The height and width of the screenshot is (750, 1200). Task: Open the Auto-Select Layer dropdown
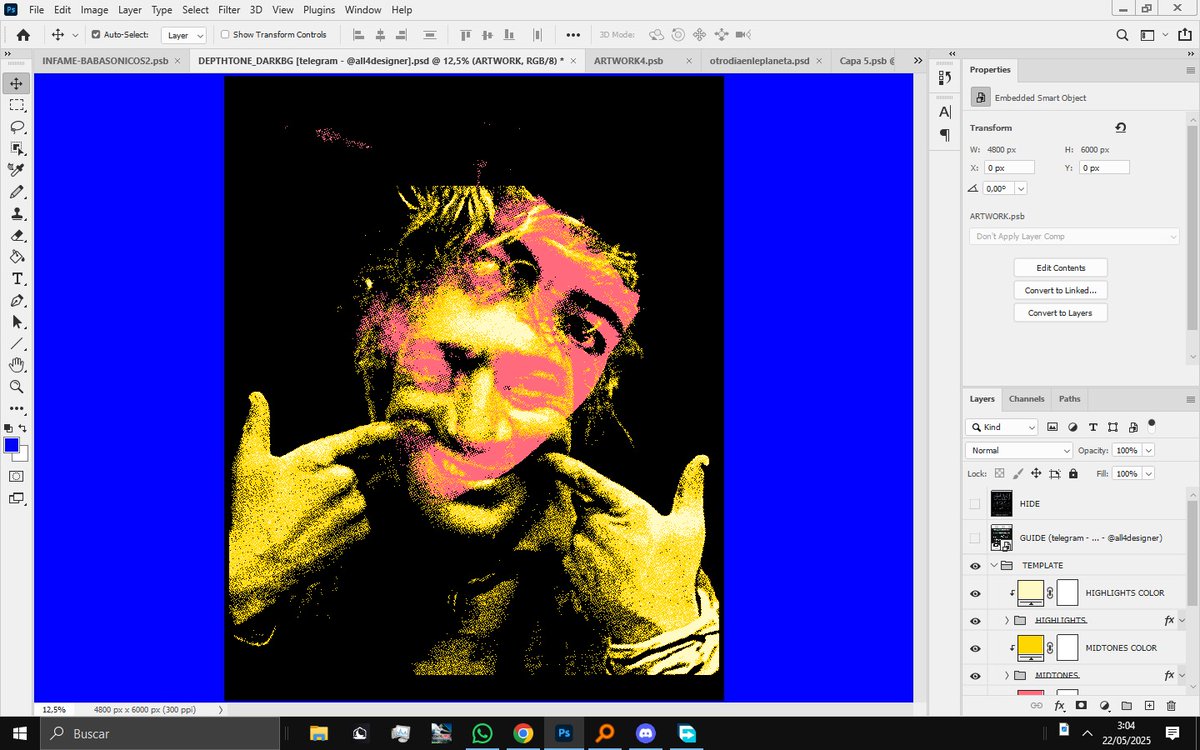[184, 35]
